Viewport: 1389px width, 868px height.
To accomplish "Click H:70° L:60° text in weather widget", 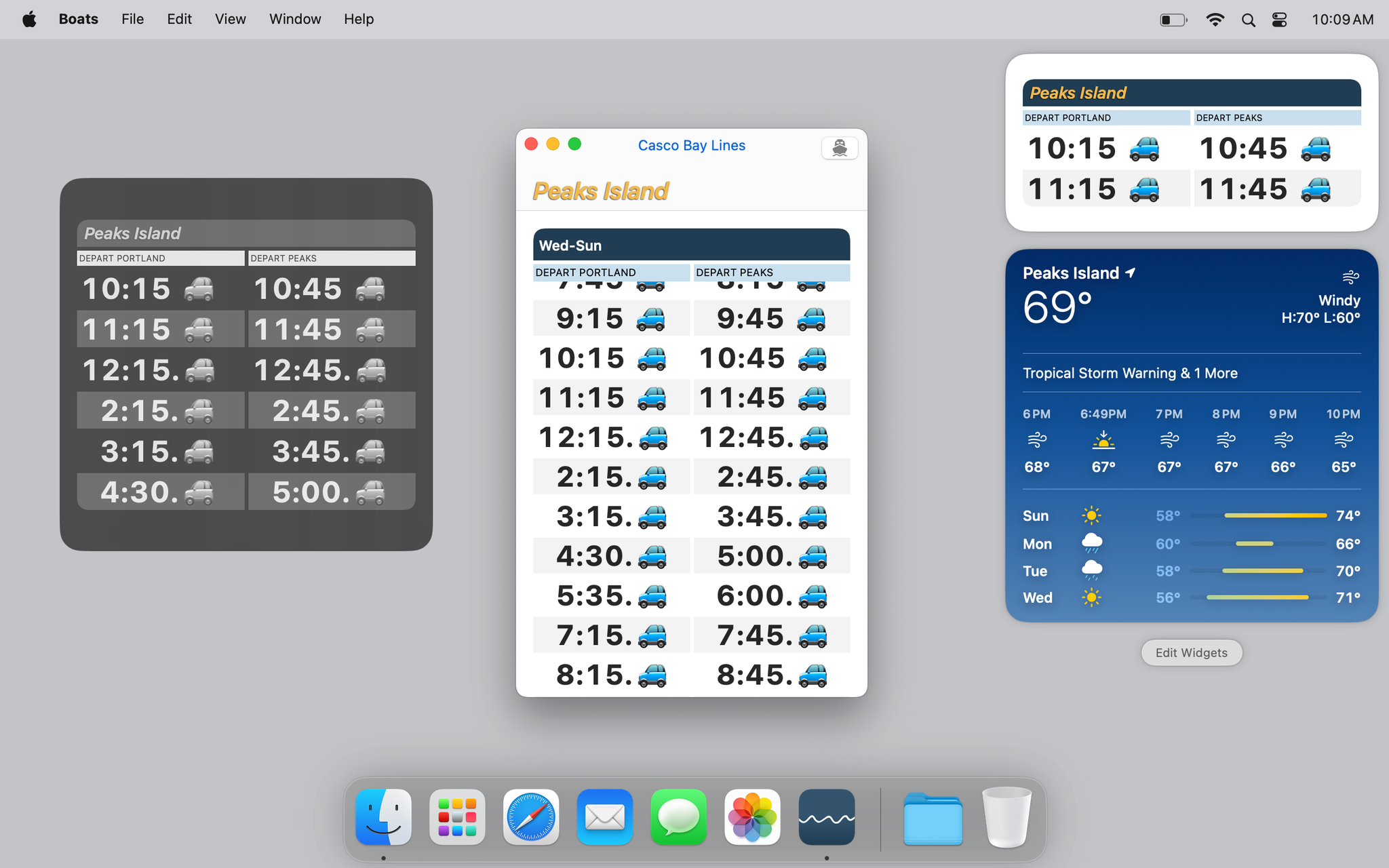I will 1320,317.
